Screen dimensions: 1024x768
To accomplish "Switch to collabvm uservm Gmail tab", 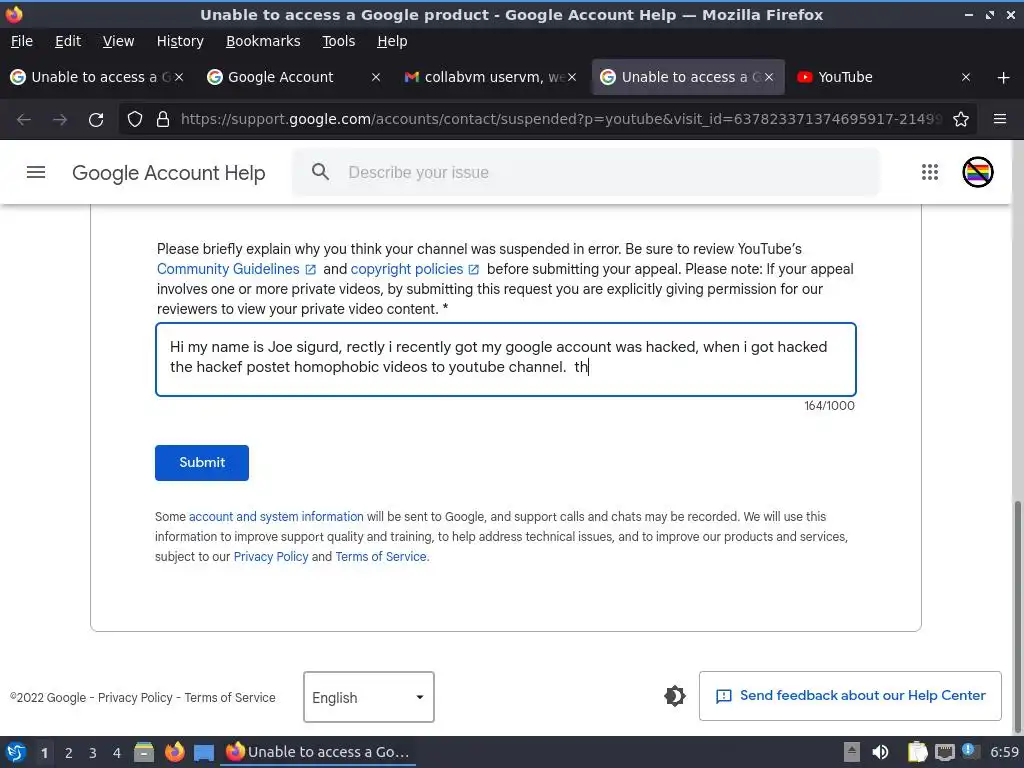I will click(490, 78).
